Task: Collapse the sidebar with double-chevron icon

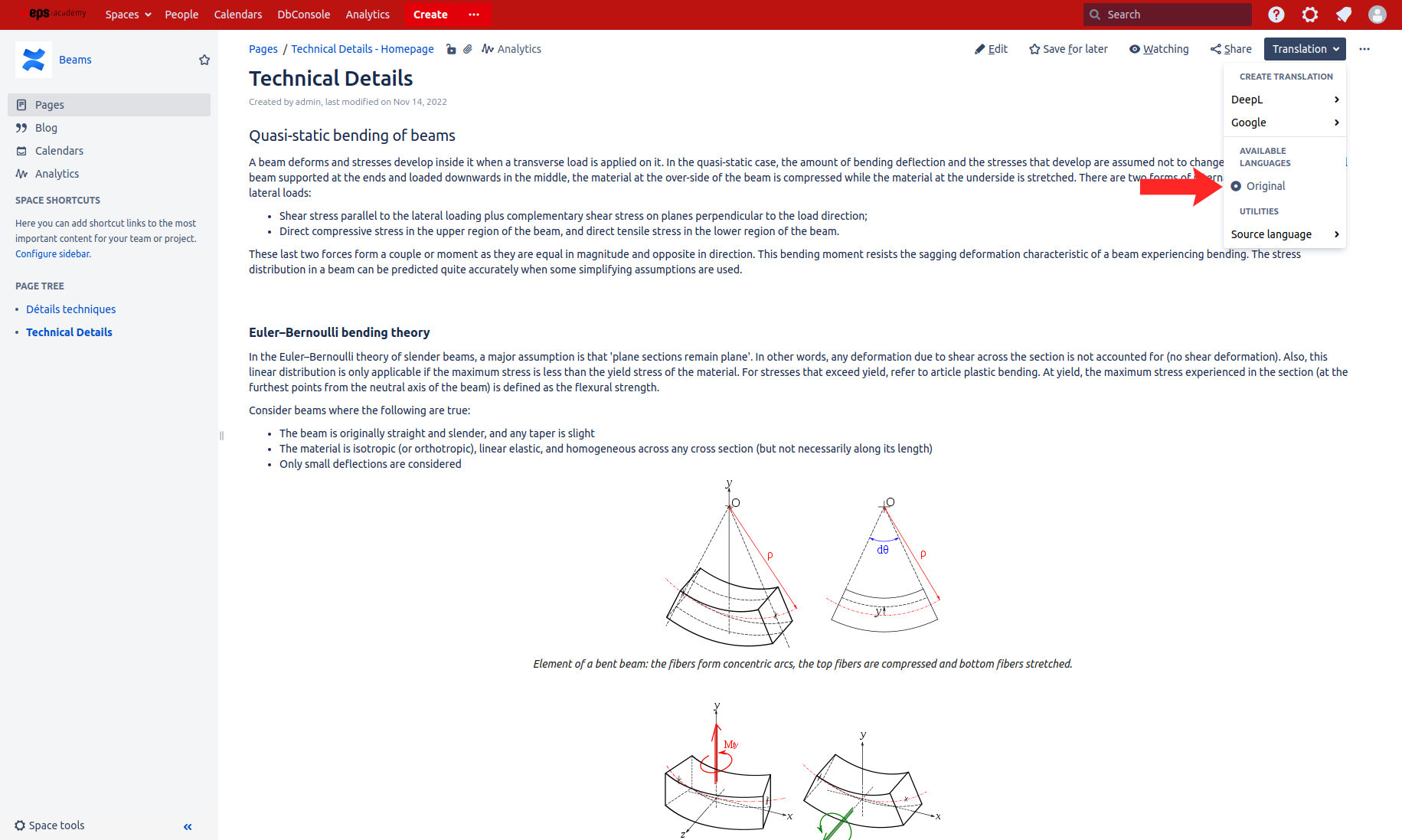Action: click(x=188, y=826)
